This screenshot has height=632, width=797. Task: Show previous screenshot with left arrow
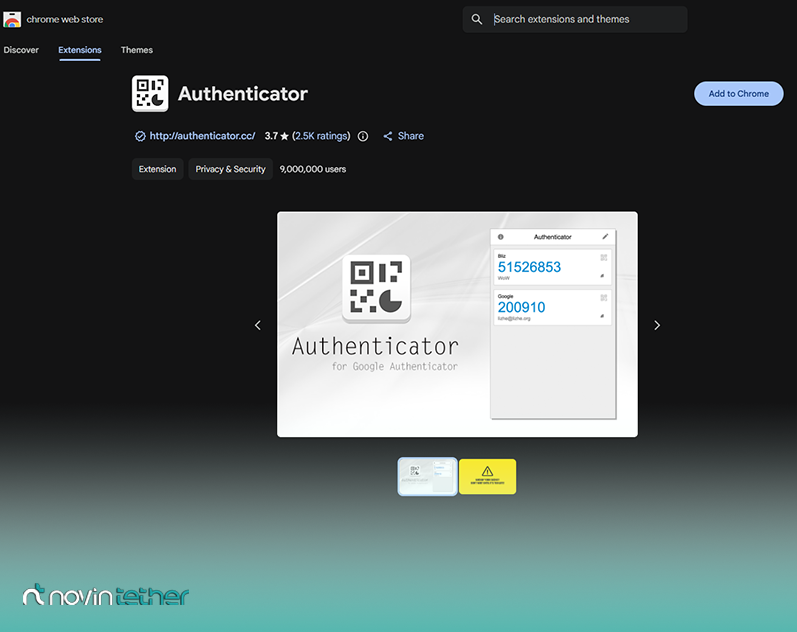[258, 325]
